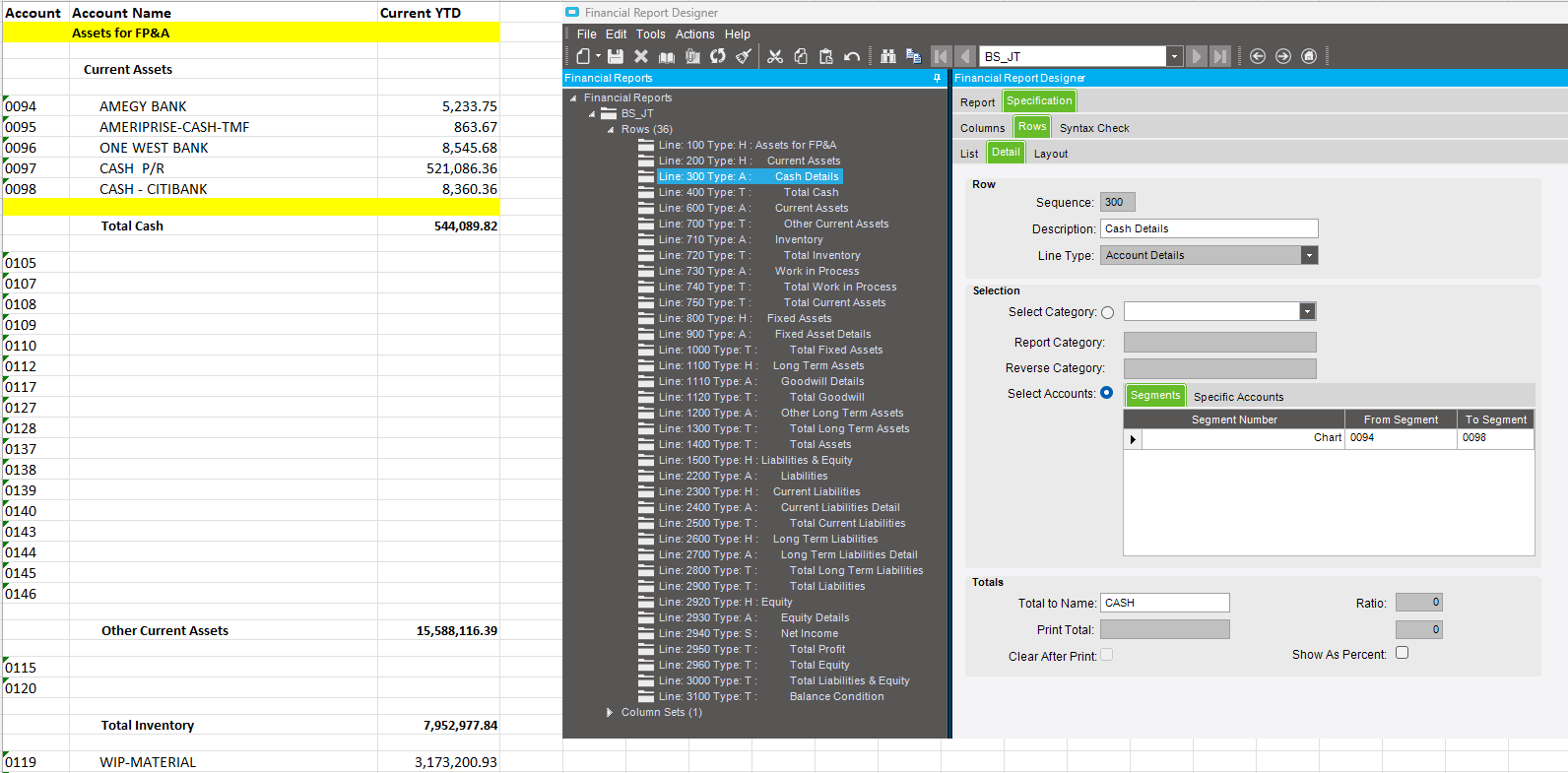The height and width of the screenshot is (773, 1568).
Task: Select Line 400 Total Cash row
Action: point(749,192)
